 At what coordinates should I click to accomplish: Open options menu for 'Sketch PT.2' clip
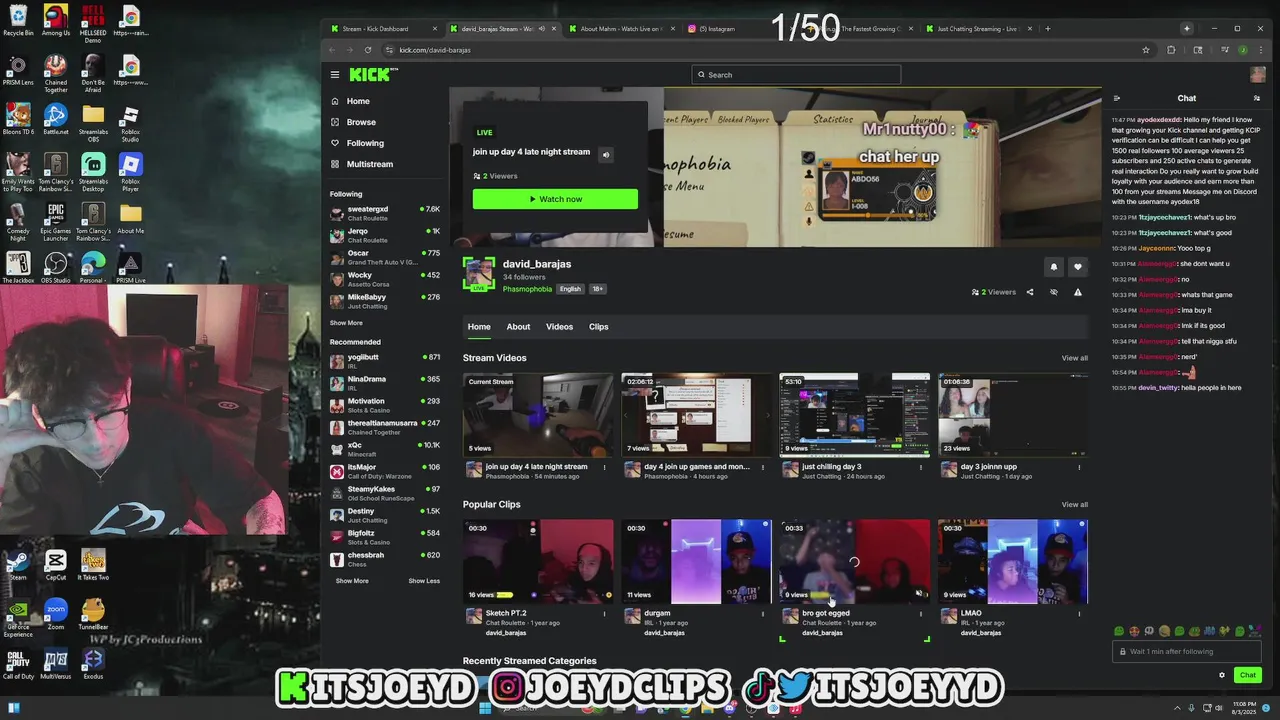coord(604,613)
